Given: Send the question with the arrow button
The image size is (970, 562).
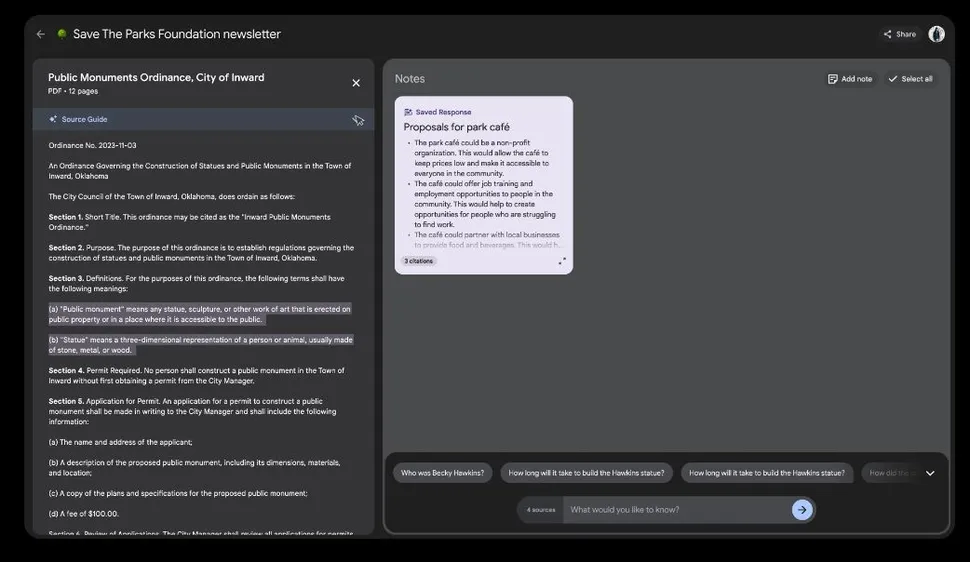Looking at the screenshot, I should click(x=802, y=510).
